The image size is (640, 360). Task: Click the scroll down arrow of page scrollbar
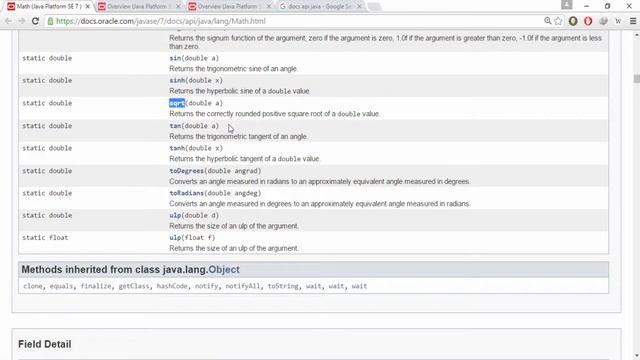click(636, 356)
